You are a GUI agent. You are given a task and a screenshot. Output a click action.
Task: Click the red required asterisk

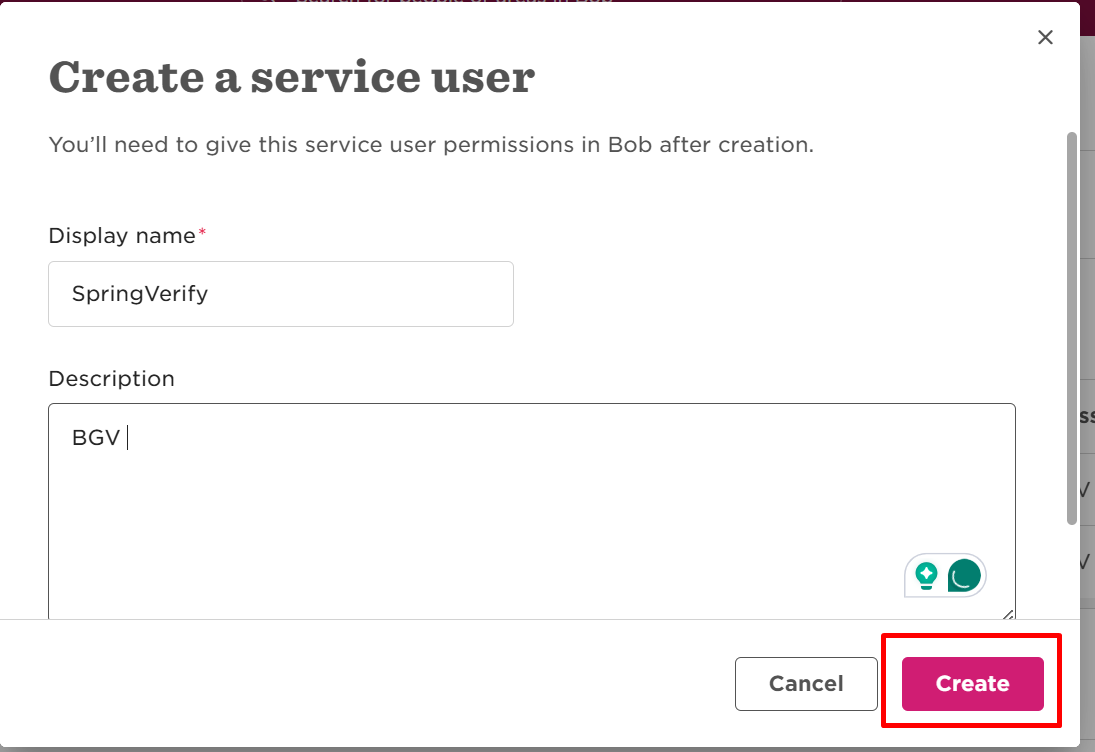(203, 232)
